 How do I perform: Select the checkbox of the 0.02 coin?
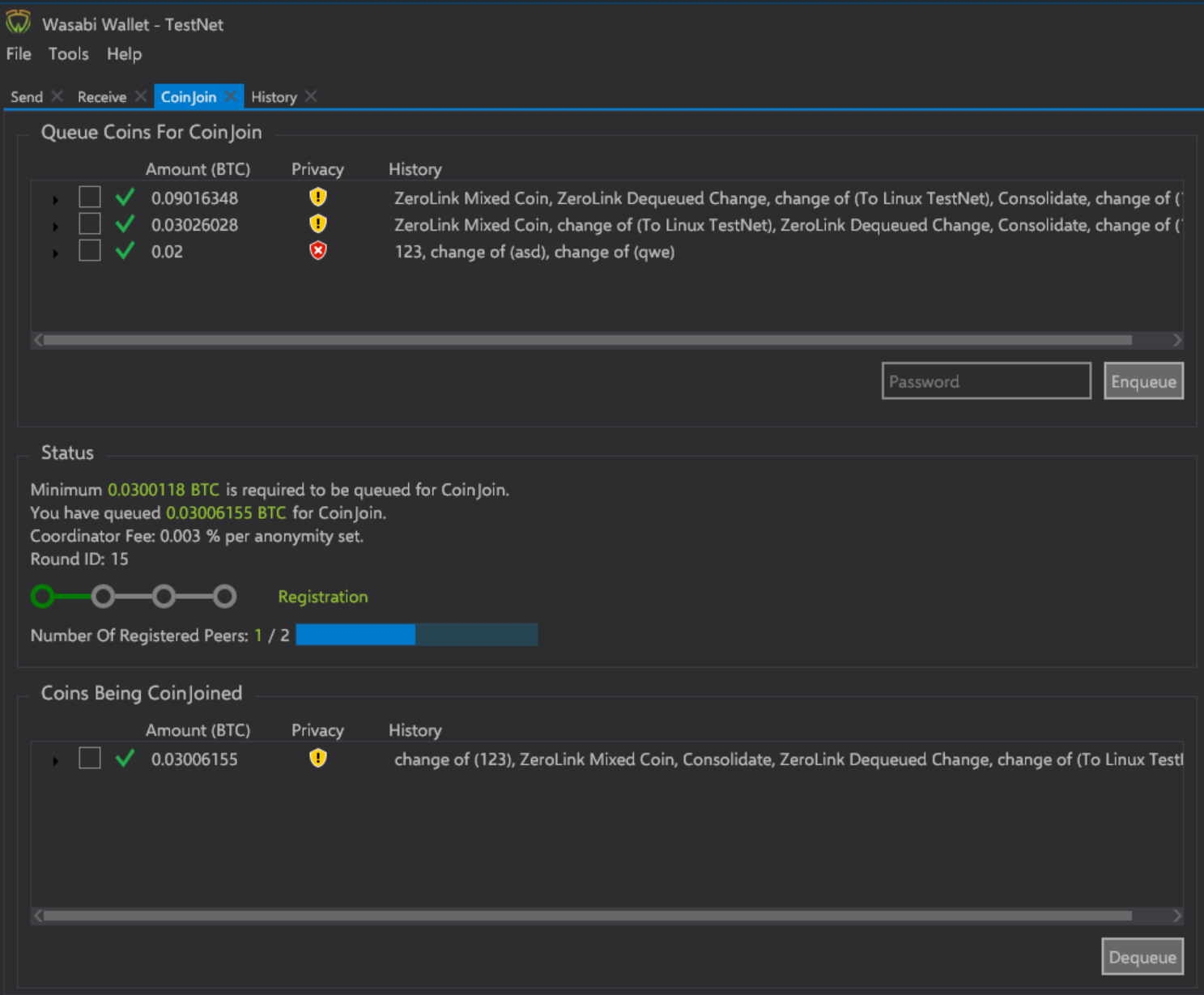click(90, 250)
